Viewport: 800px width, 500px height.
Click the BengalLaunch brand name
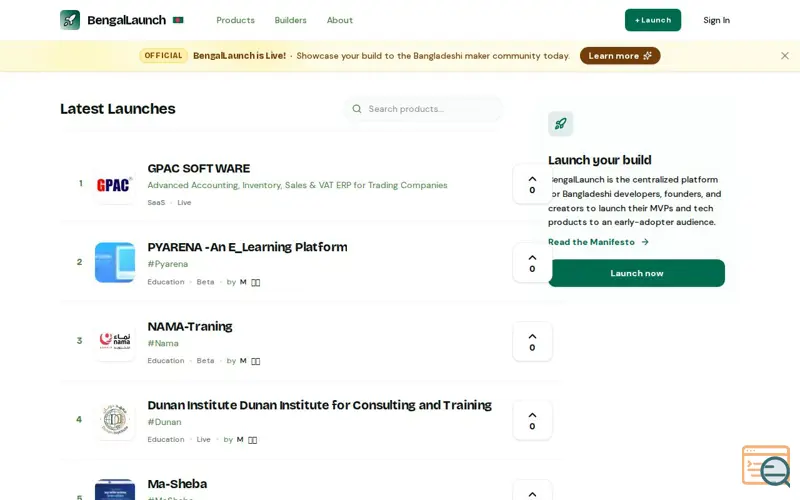coord(127,20)
